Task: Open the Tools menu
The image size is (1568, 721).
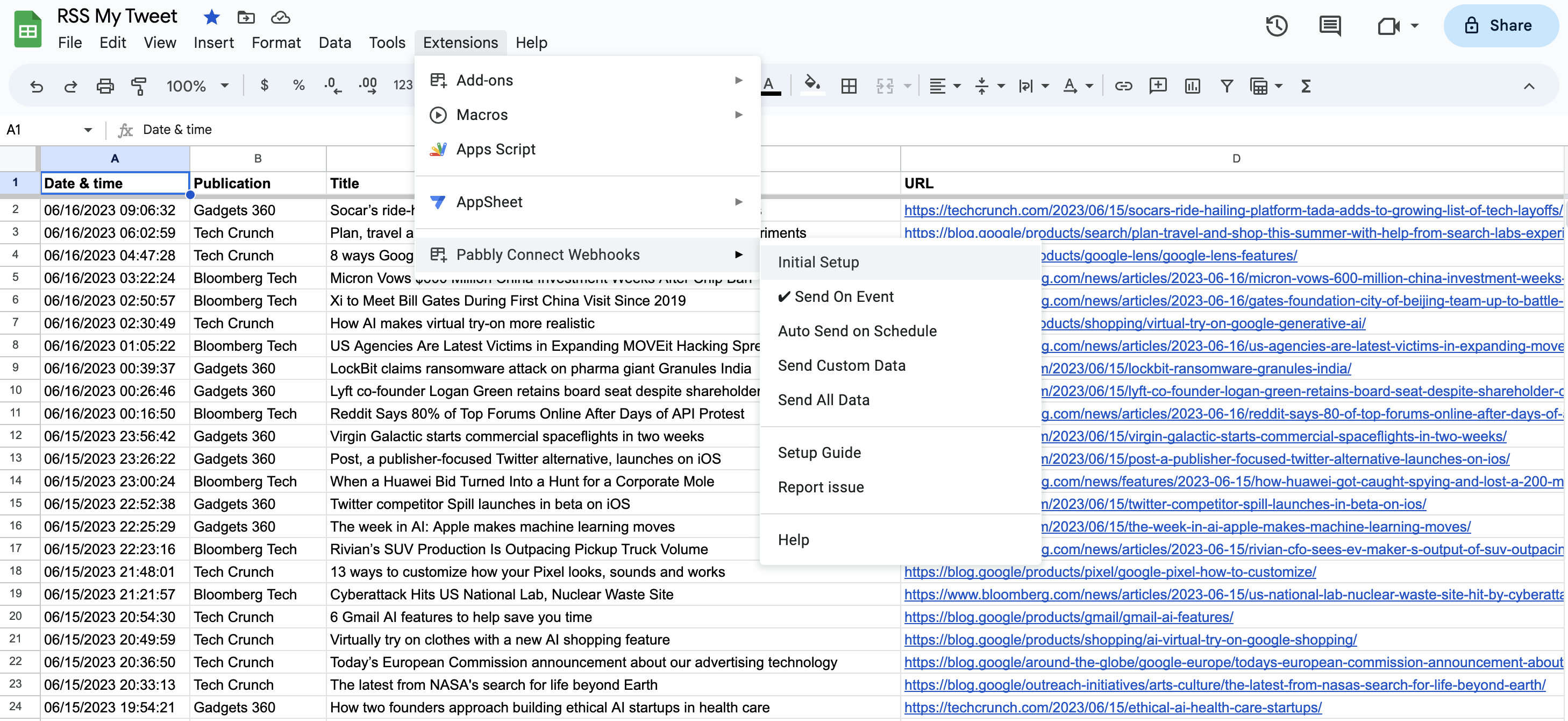Action: point(387,43)
